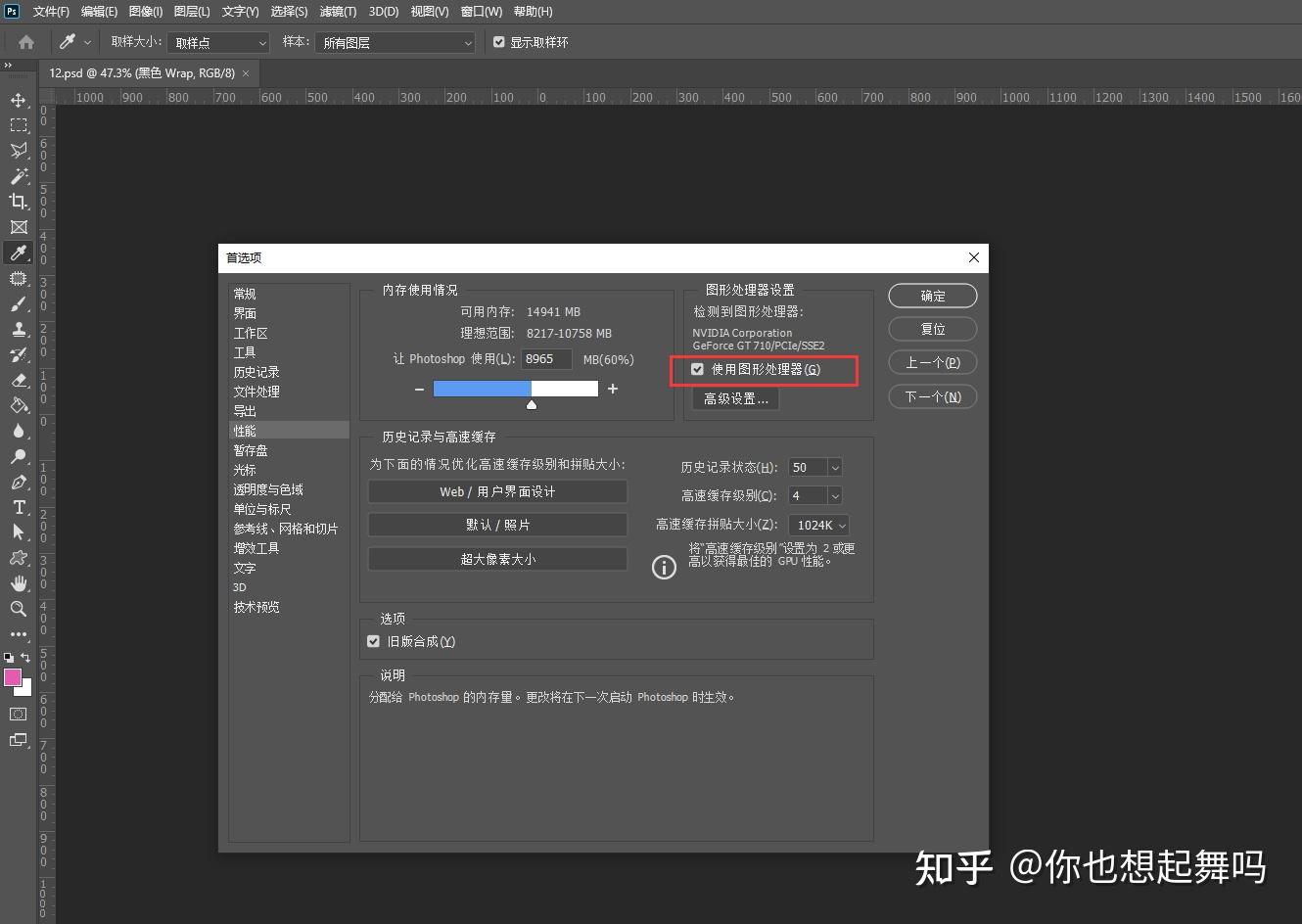Select the Rectangular Marquee tool
Screen dimensions: 1302x924
pyautogui.click(x=19, y=125)
